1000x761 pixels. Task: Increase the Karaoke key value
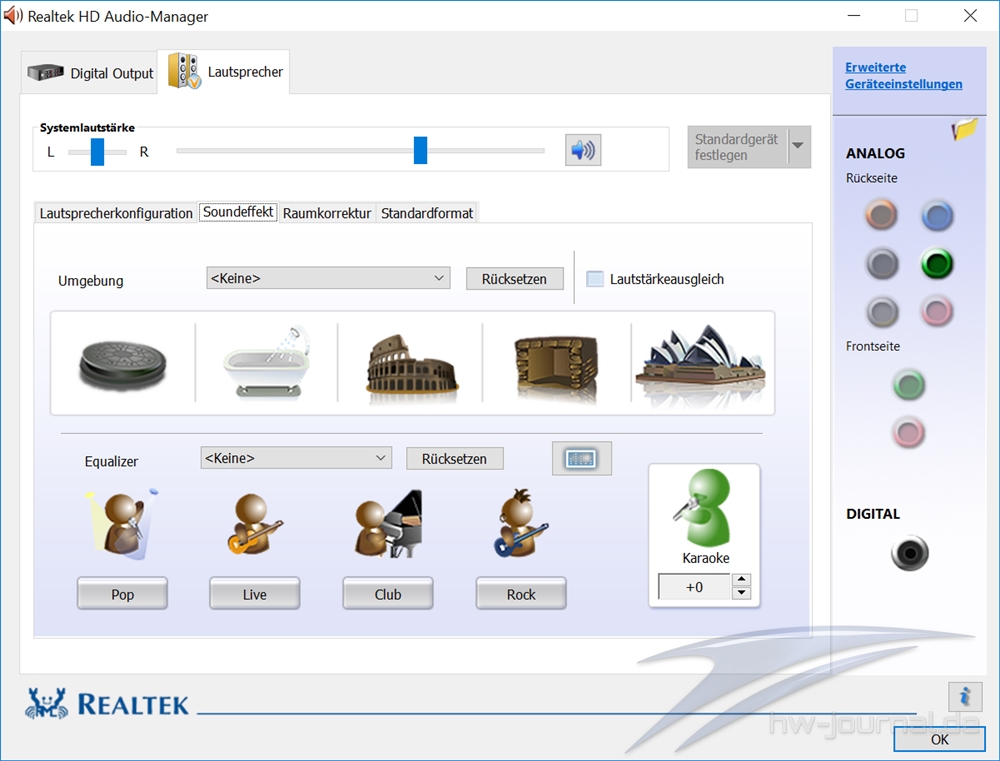click(740, 580)
